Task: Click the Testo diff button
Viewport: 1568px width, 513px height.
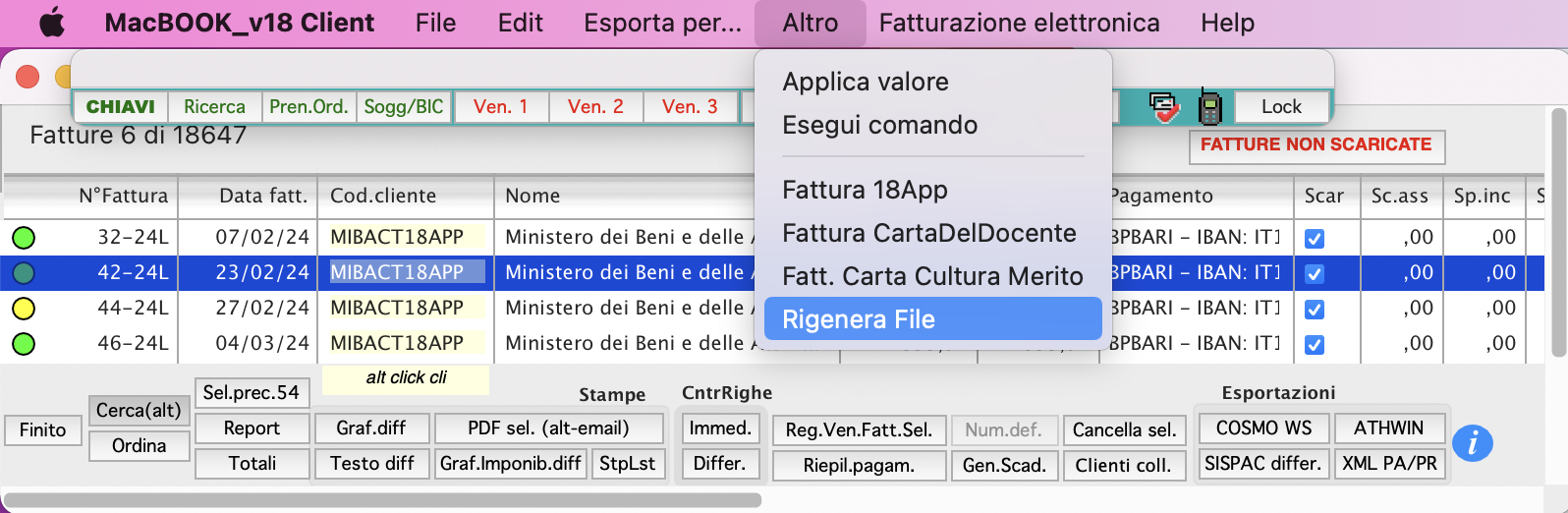Action: (371, 463)
